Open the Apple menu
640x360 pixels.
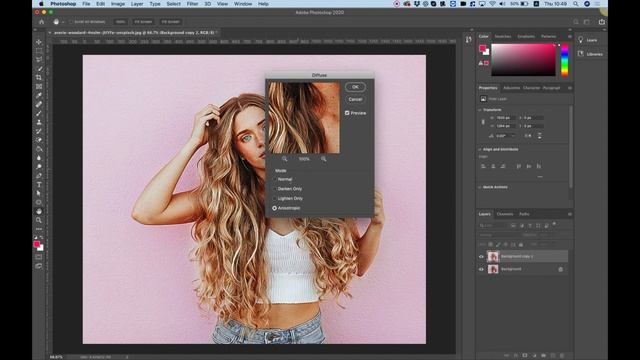coord(41,4)
